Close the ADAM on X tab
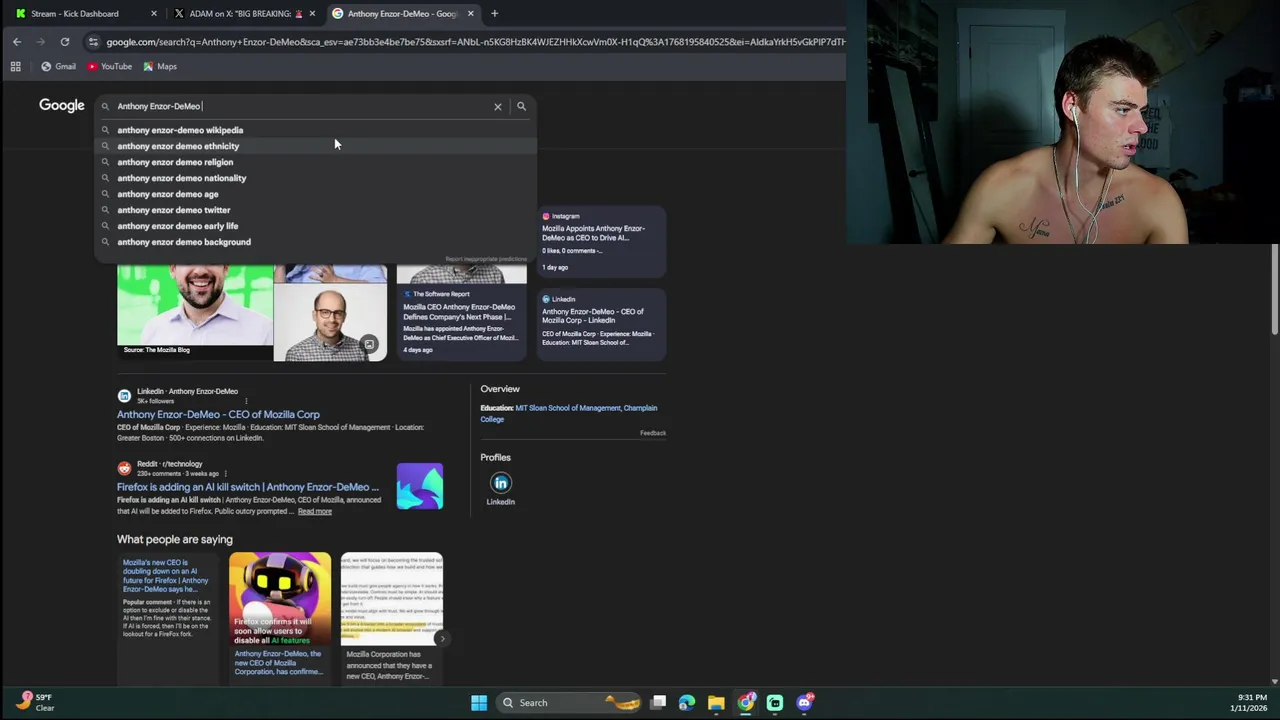Screen dimensions: 1280x720 (312, 13)
